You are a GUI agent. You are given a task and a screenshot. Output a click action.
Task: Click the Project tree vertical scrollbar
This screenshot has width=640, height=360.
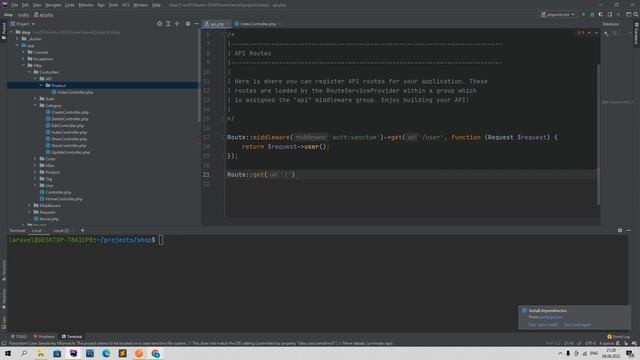pos(199,76)
